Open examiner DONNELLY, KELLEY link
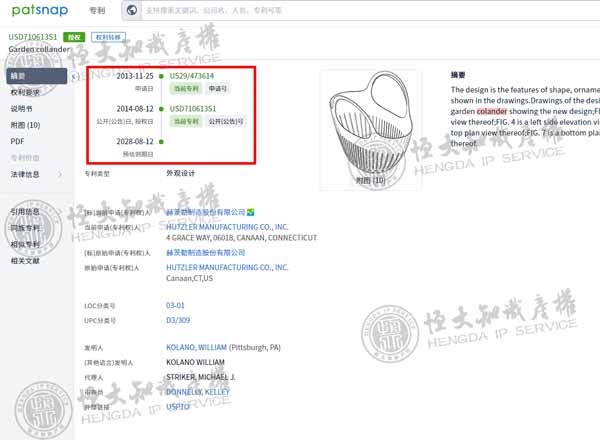Screen dimensions: 600x440 tap(198, 392)
